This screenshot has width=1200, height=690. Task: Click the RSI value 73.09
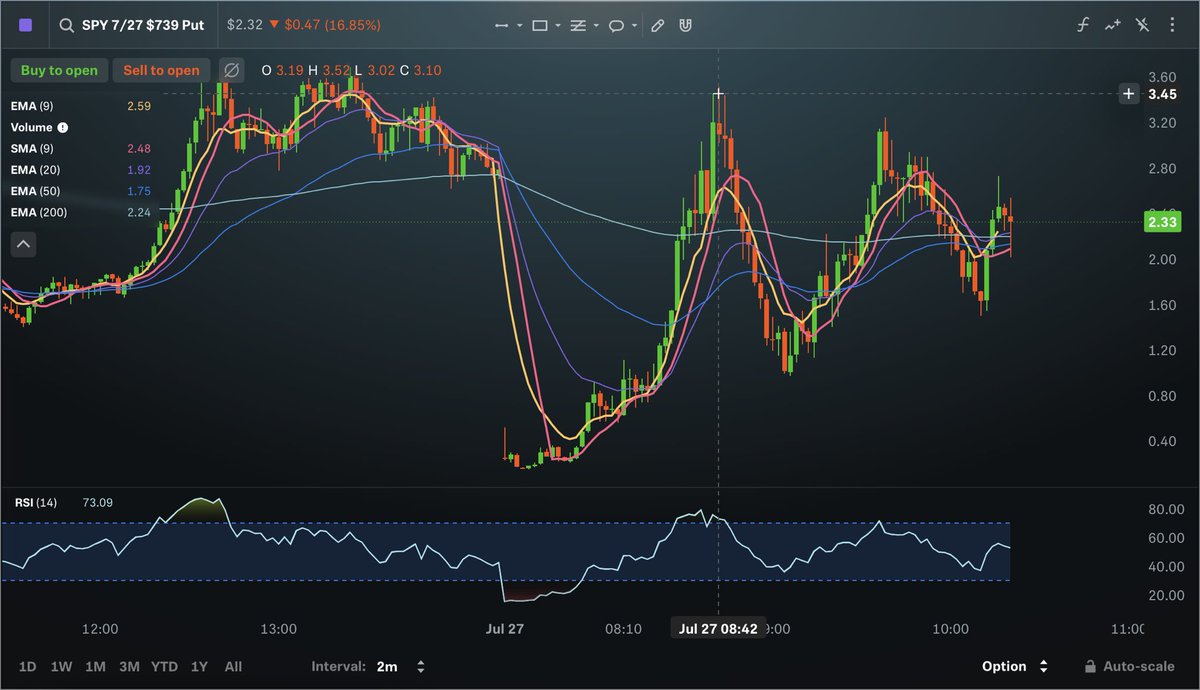[x=99, y=502]
